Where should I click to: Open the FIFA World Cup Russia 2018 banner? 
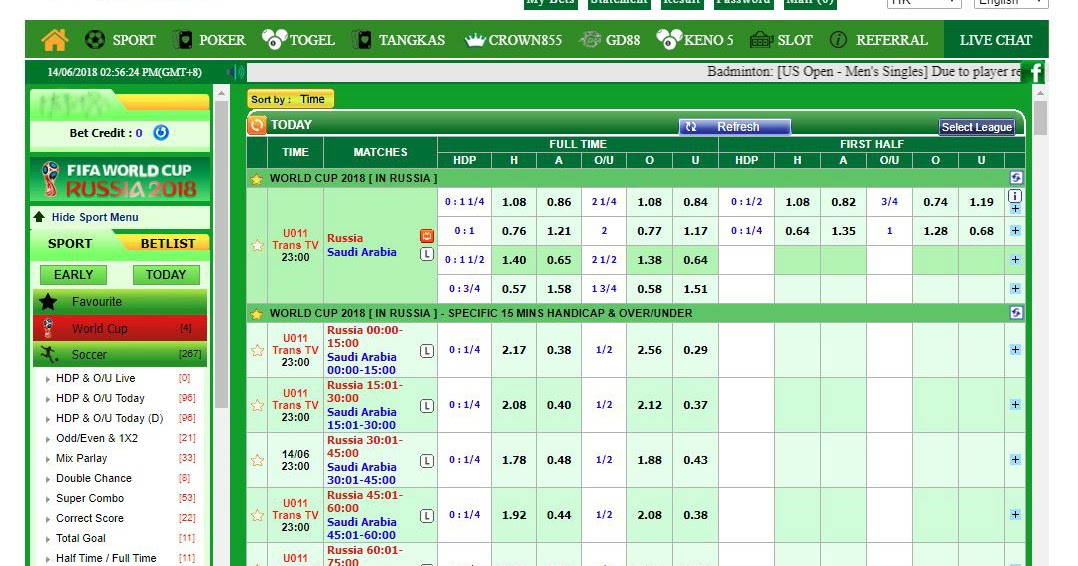click(120, 179)
